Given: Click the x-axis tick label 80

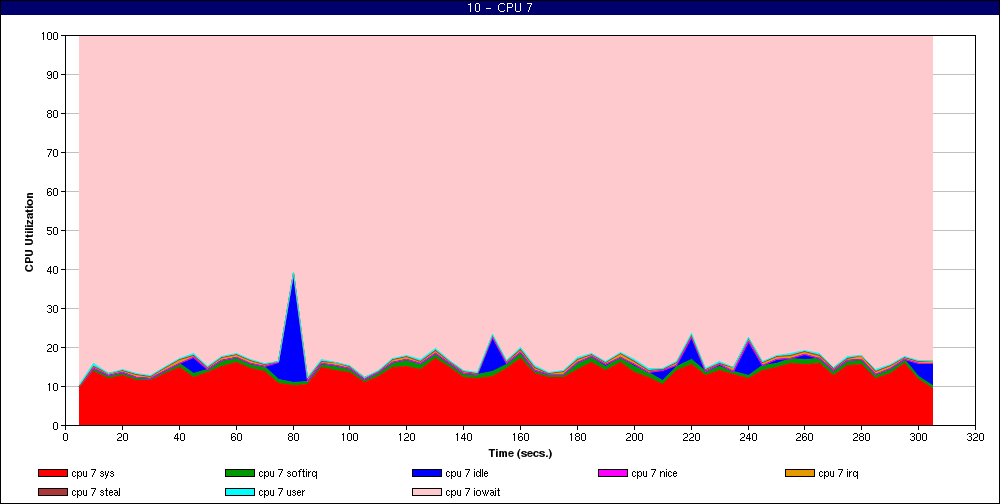Looking at the screenshot, I should coord(293,438).
